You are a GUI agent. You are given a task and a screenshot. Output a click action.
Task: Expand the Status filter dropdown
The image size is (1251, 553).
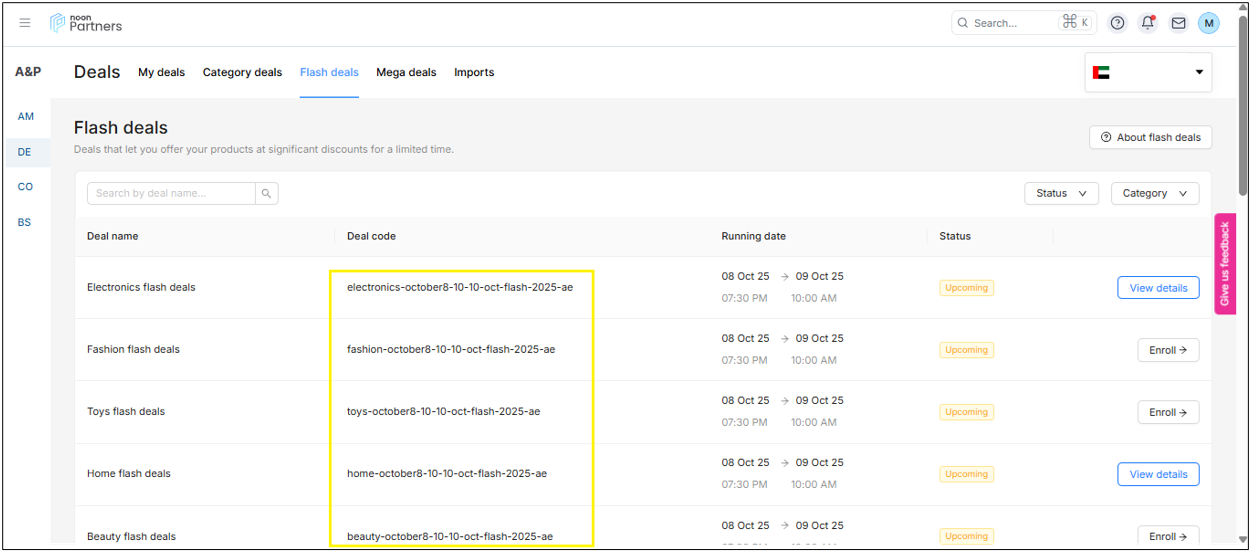click(x=1061, y=193)
